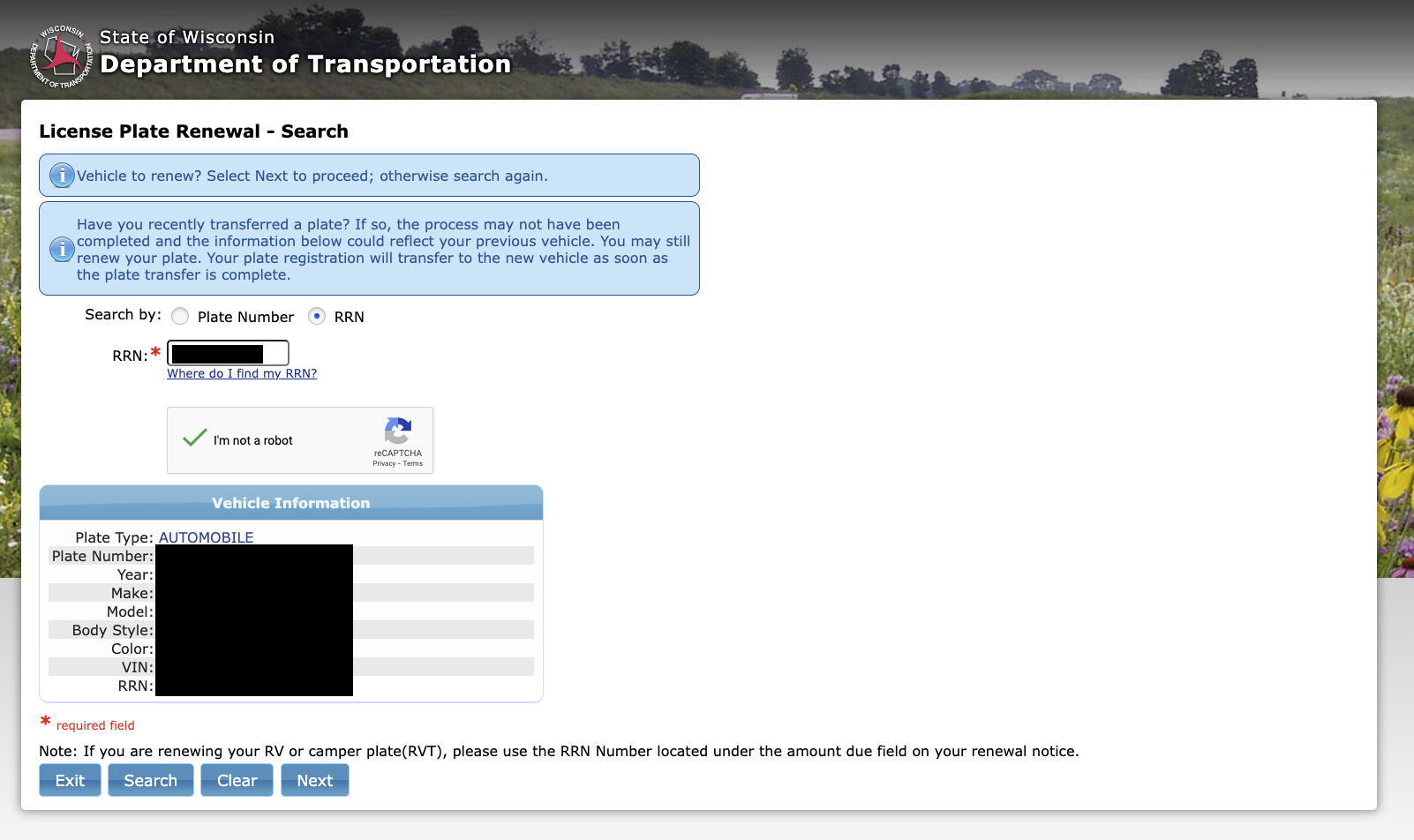
Task: Open the reCAPTCHA Terms link
Action: tap(413, 463)
